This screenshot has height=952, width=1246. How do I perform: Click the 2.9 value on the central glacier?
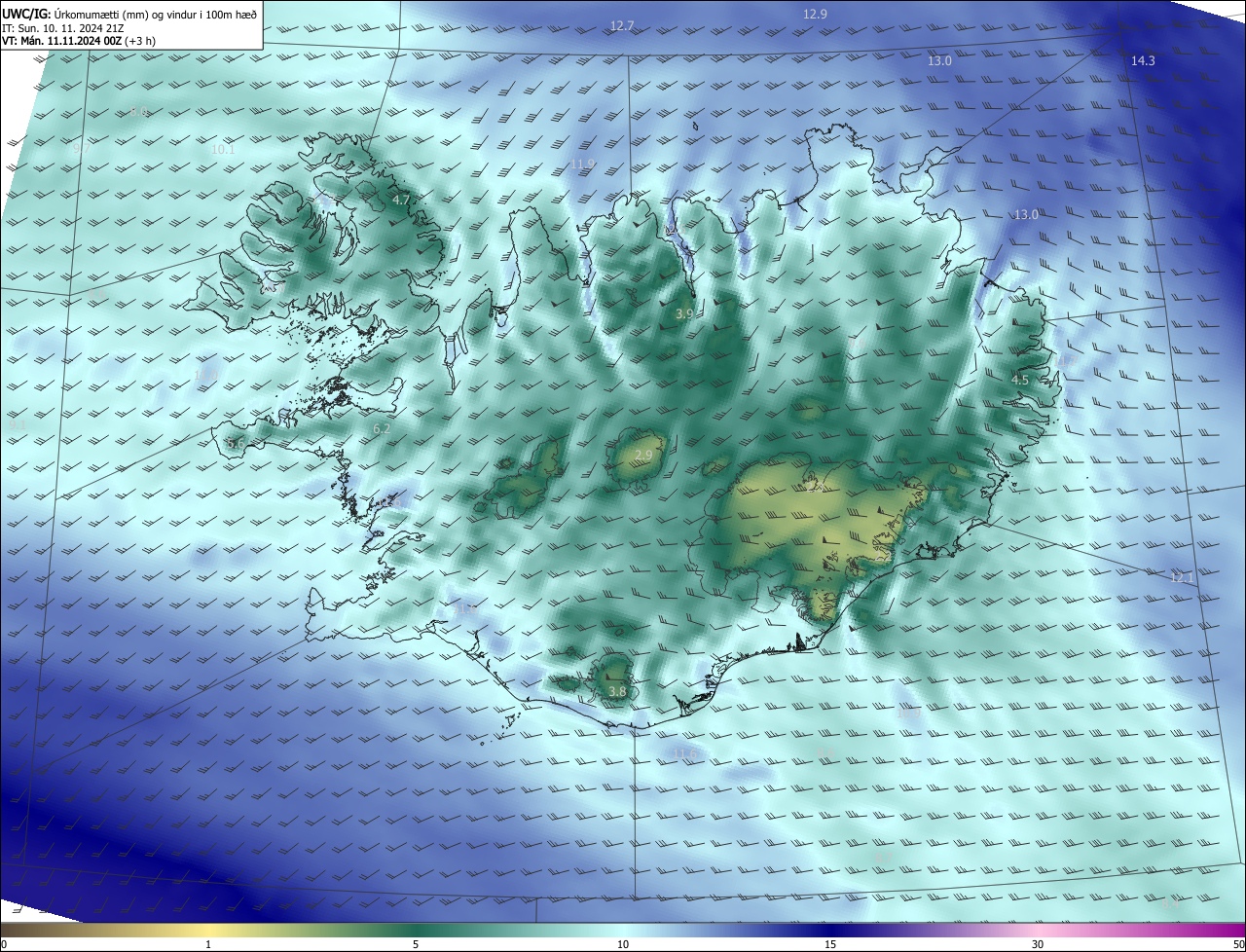click(643, 455)
